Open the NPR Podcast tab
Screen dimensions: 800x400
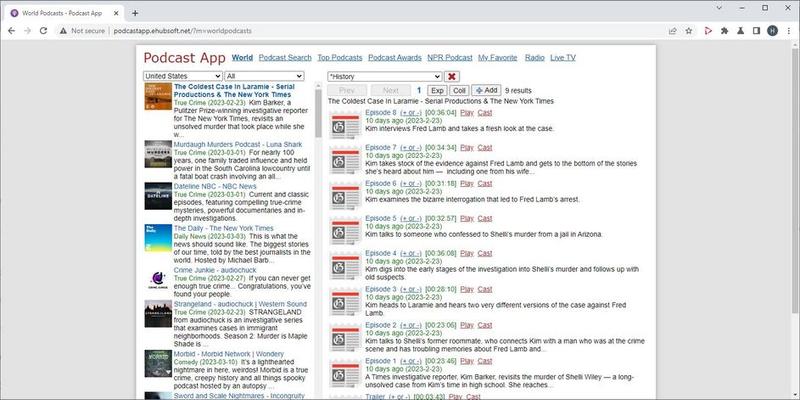(450, 58)
